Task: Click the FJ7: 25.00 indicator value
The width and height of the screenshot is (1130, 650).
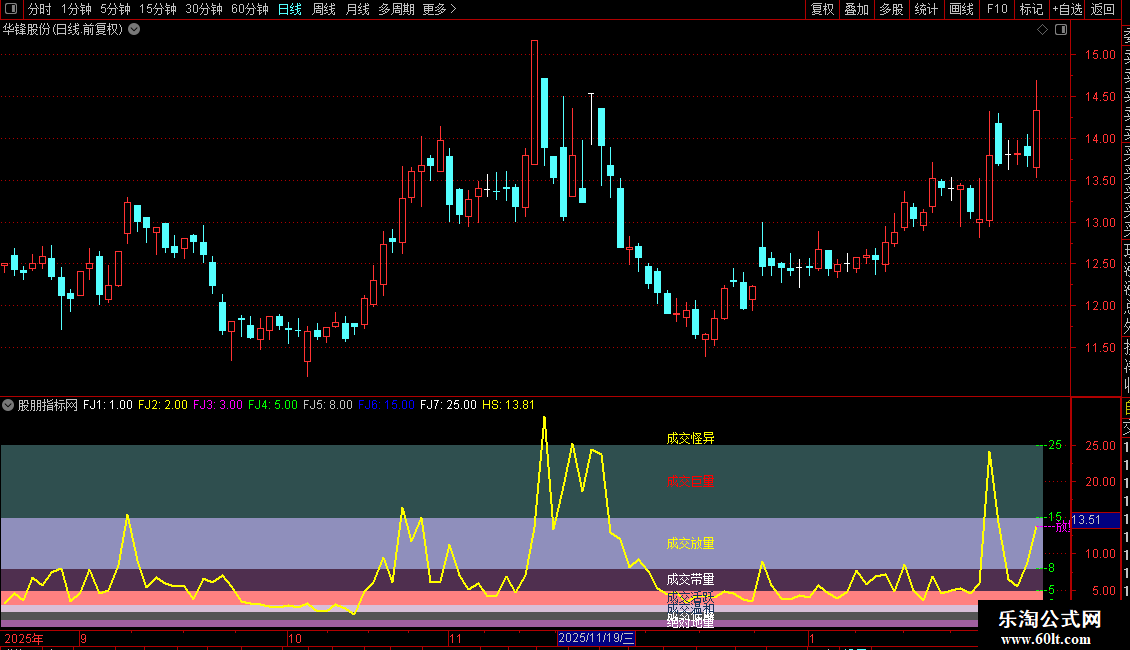Action: click(448, 405)
